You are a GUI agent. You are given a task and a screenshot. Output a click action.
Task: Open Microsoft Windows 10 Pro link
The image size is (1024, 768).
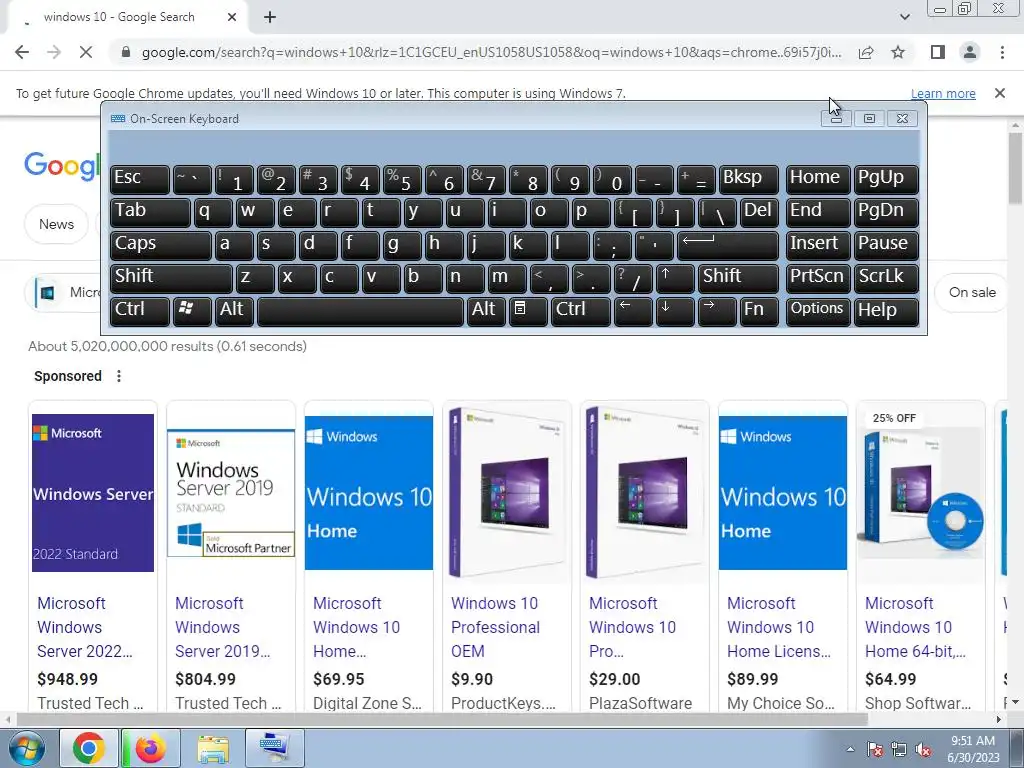(632, 627)
